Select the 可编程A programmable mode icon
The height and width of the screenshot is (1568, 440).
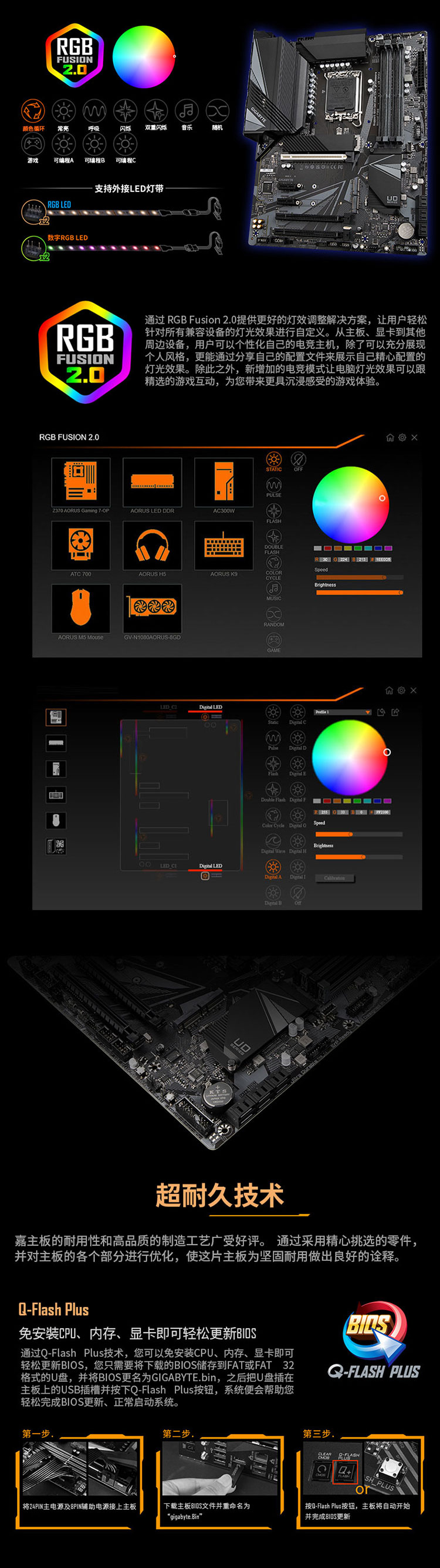(63, 144)
